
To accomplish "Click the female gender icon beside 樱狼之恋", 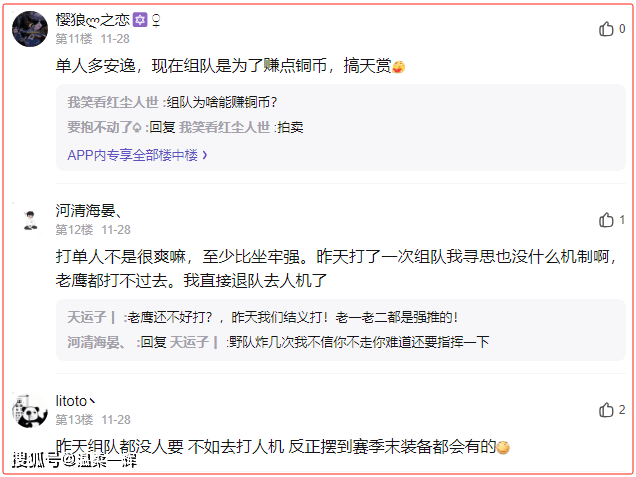I will click(x=156, y=20).
